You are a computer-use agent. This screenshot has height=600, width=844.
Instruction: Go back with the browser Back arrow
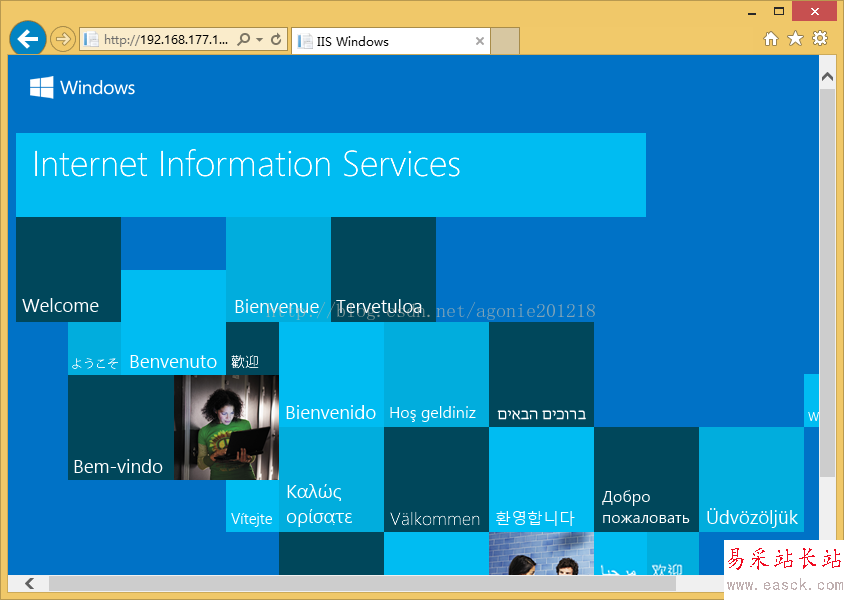point(27,39)
